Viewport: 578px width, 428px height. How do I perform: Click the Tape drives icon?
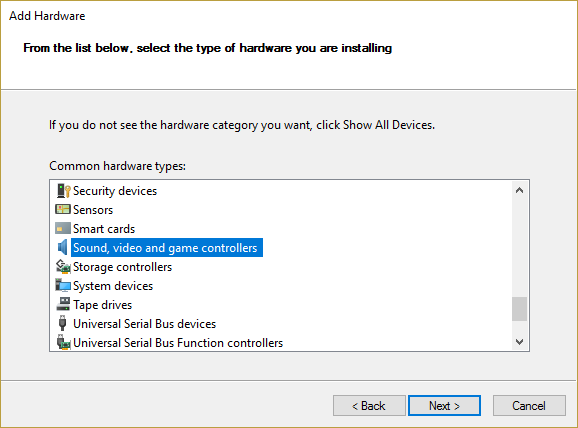[63, 305]
